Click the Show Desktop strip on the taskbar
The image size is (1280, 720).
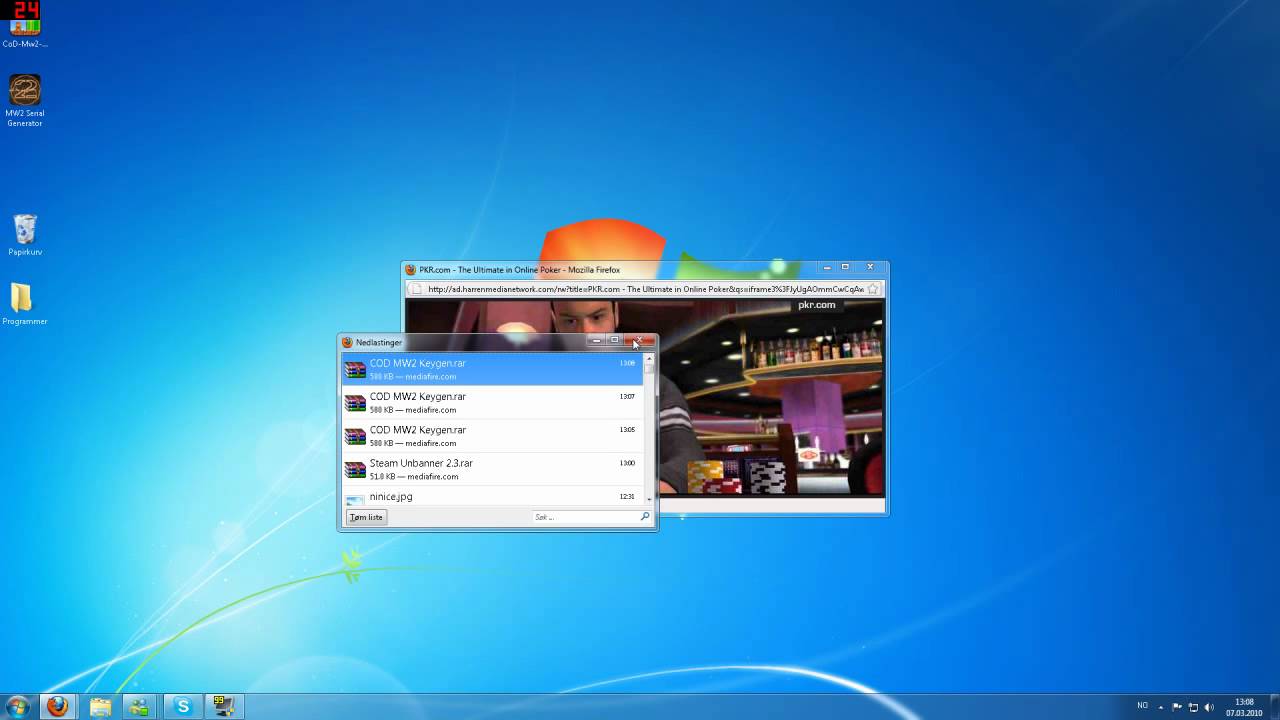1273,707
